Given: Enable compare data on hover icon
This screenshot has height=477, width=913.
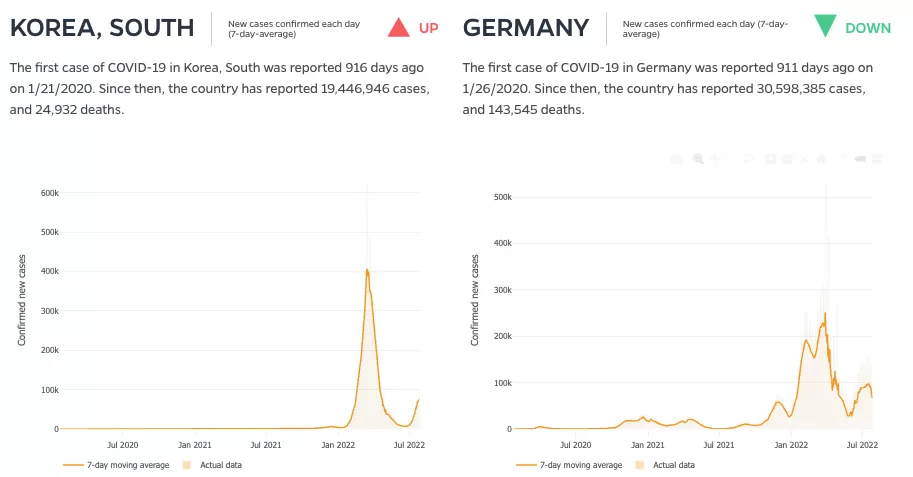Looking at the screenshot, I should point(877,159).
